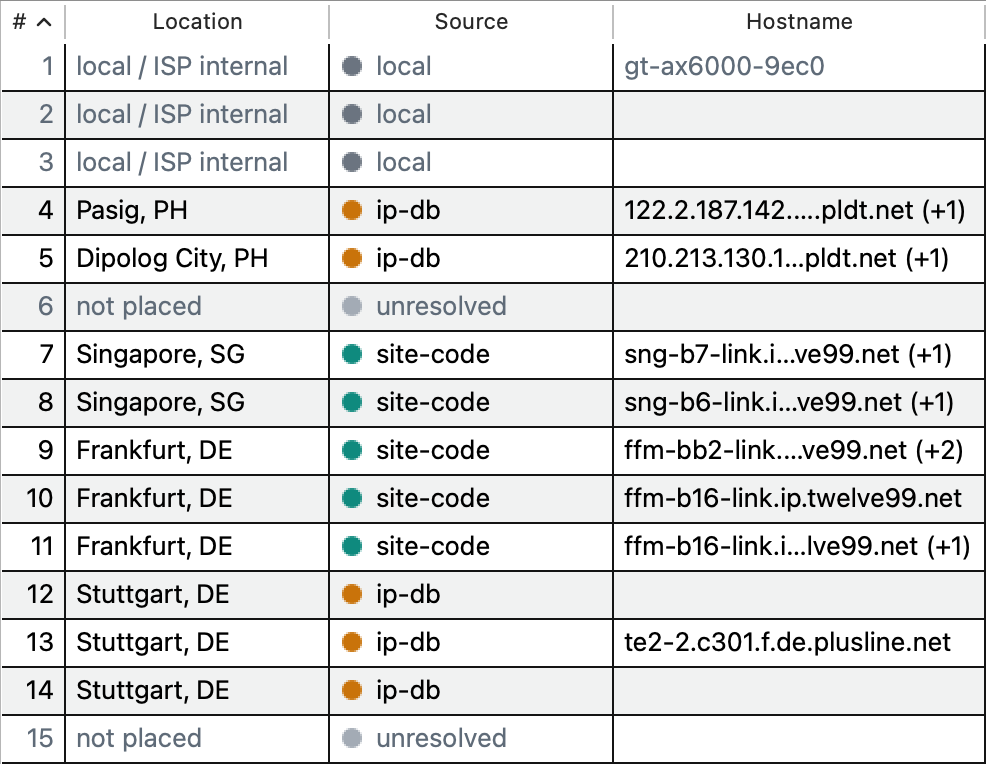Image resolution: width=986 pixels, height=764 pixels.
Task: Click teal site-code dot in row 11
Action: pos(352,546)
